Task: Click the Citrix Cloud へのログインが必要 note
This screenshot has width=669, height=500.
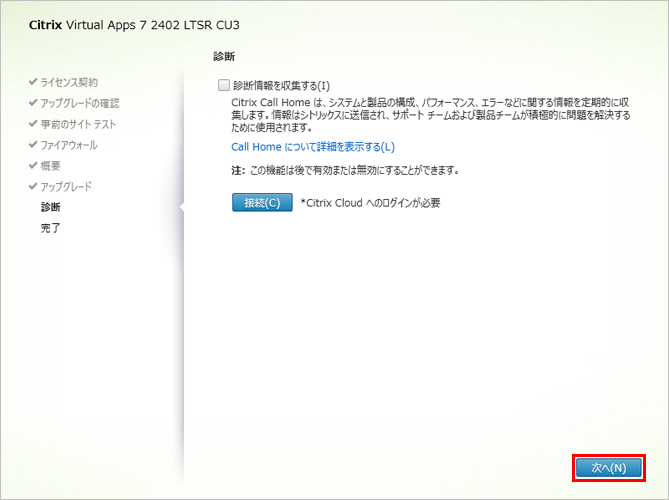Action: tap(370, 203)
